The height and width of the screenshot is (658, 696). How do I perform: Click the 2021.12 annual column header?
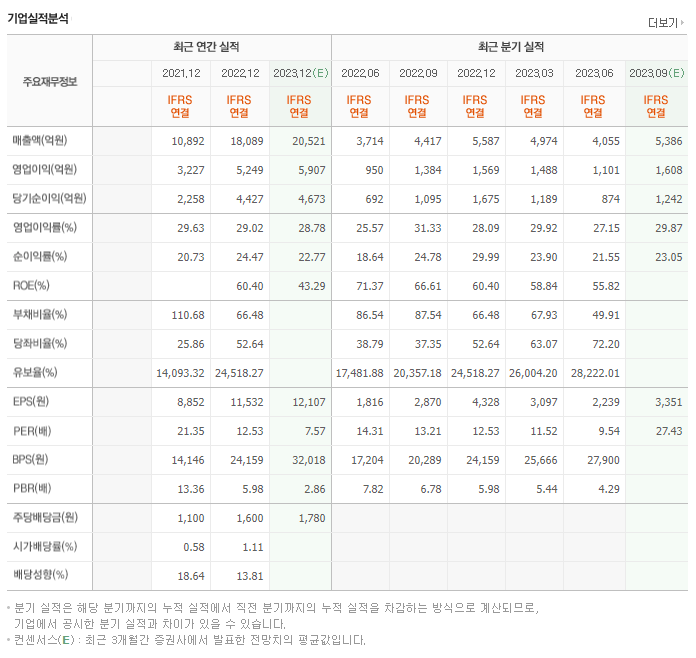[181, 73]
